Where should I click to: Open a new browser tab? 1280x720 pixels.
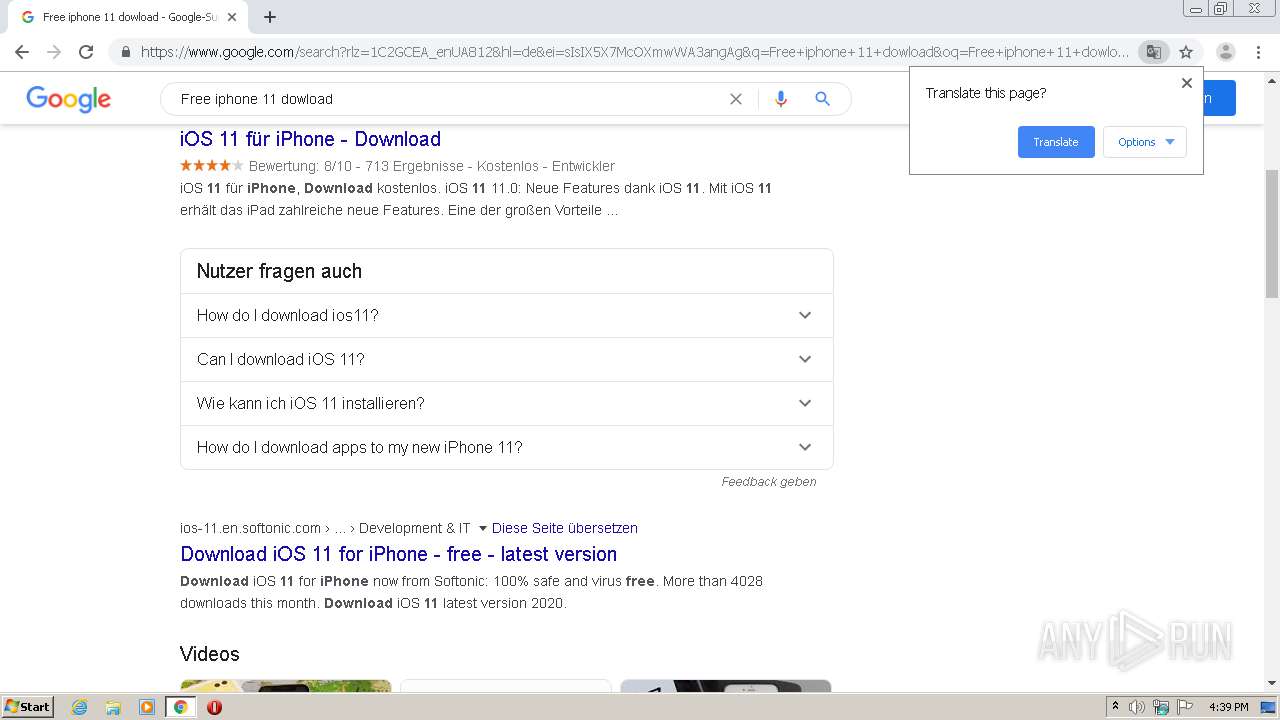270,17
